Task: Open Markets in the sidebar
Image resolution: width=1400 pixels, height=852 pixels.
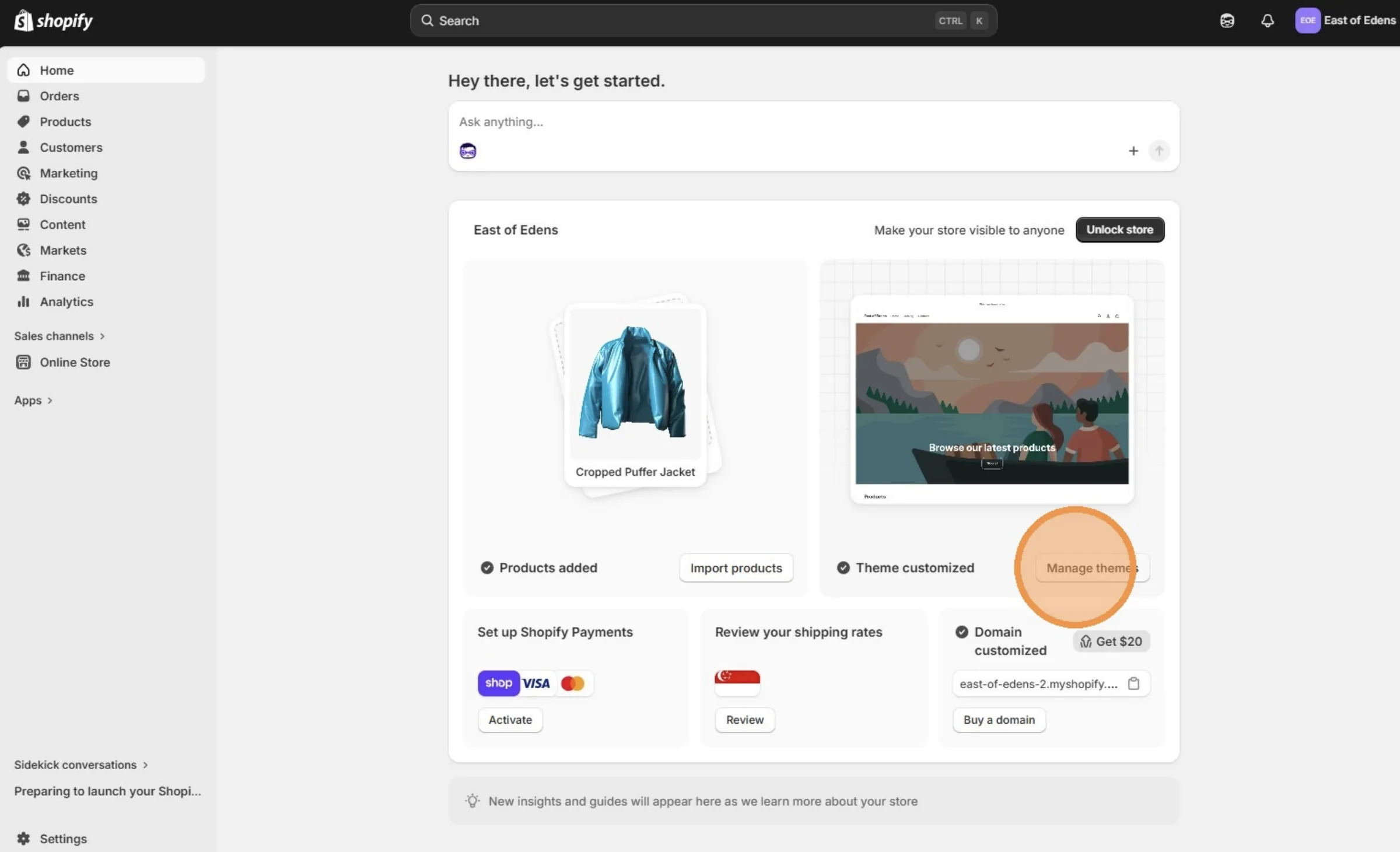Action: (106, 250)
